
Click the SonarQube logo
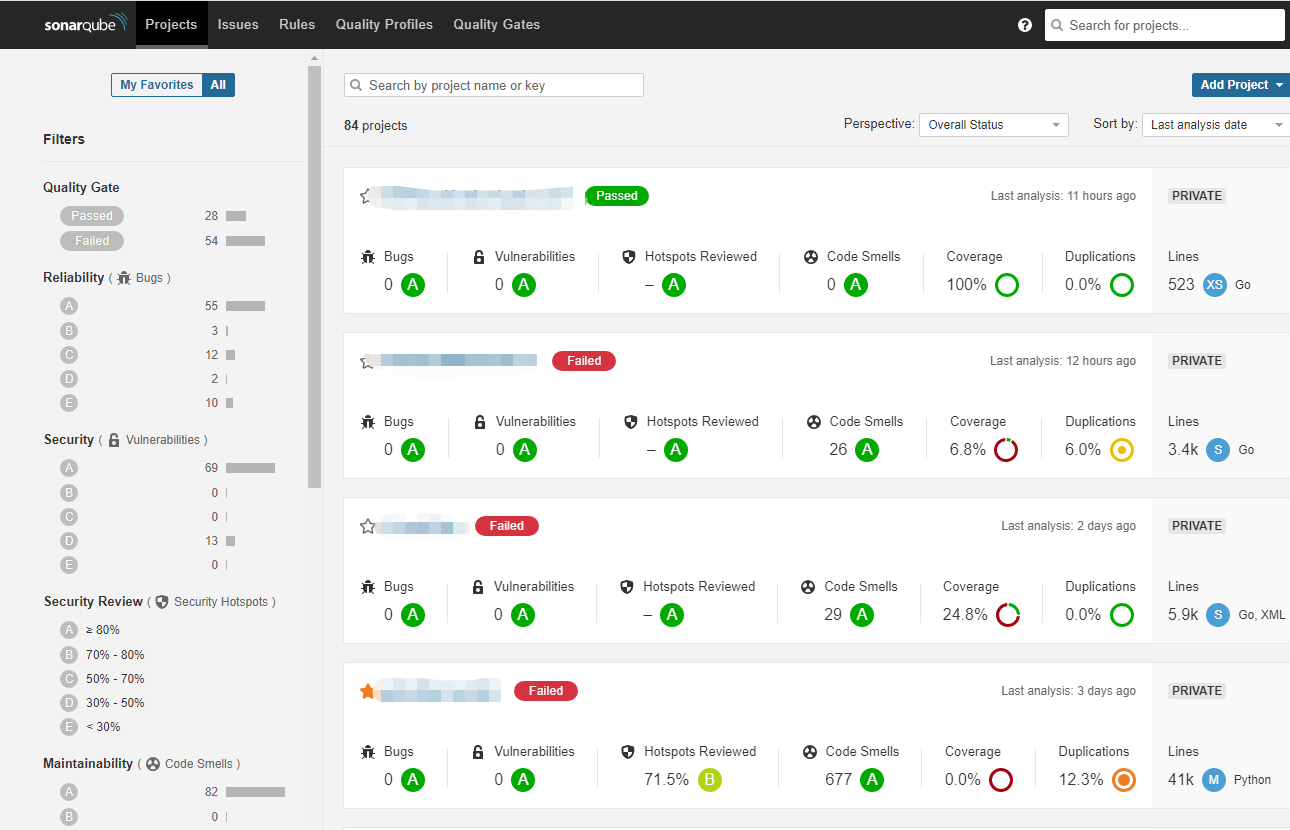[86, 24]
